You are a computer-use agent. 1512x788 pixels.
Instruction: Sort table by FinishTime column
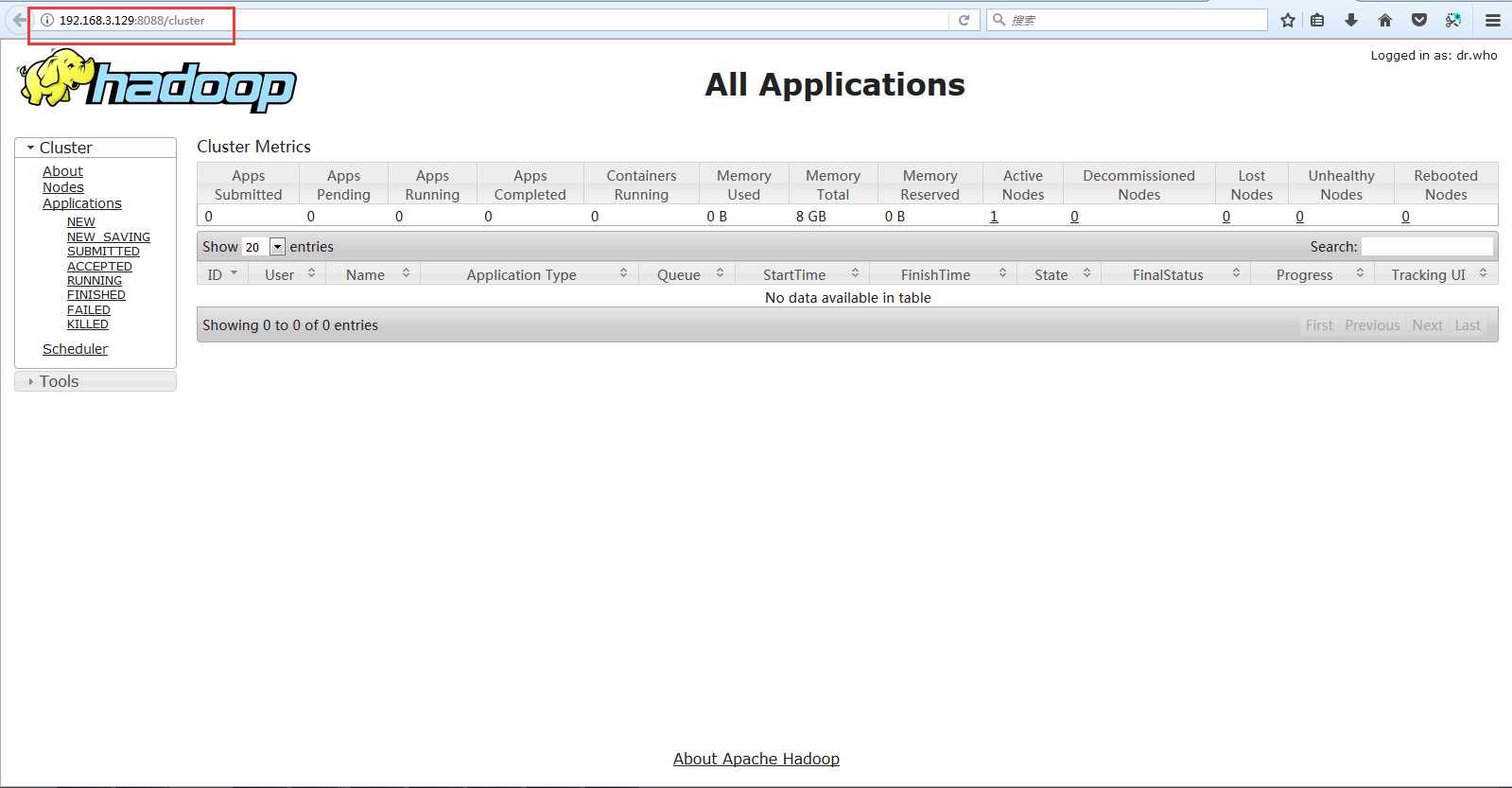944,274
